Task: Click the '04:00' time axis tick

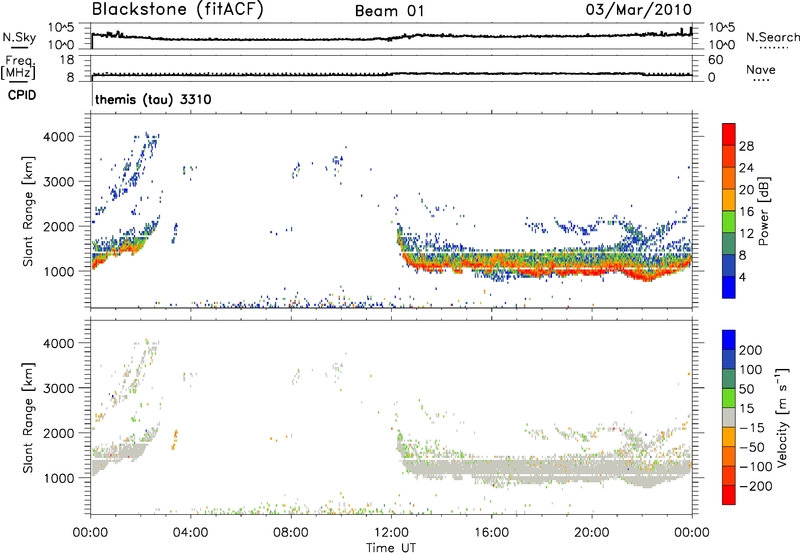Action: (190, 533)
